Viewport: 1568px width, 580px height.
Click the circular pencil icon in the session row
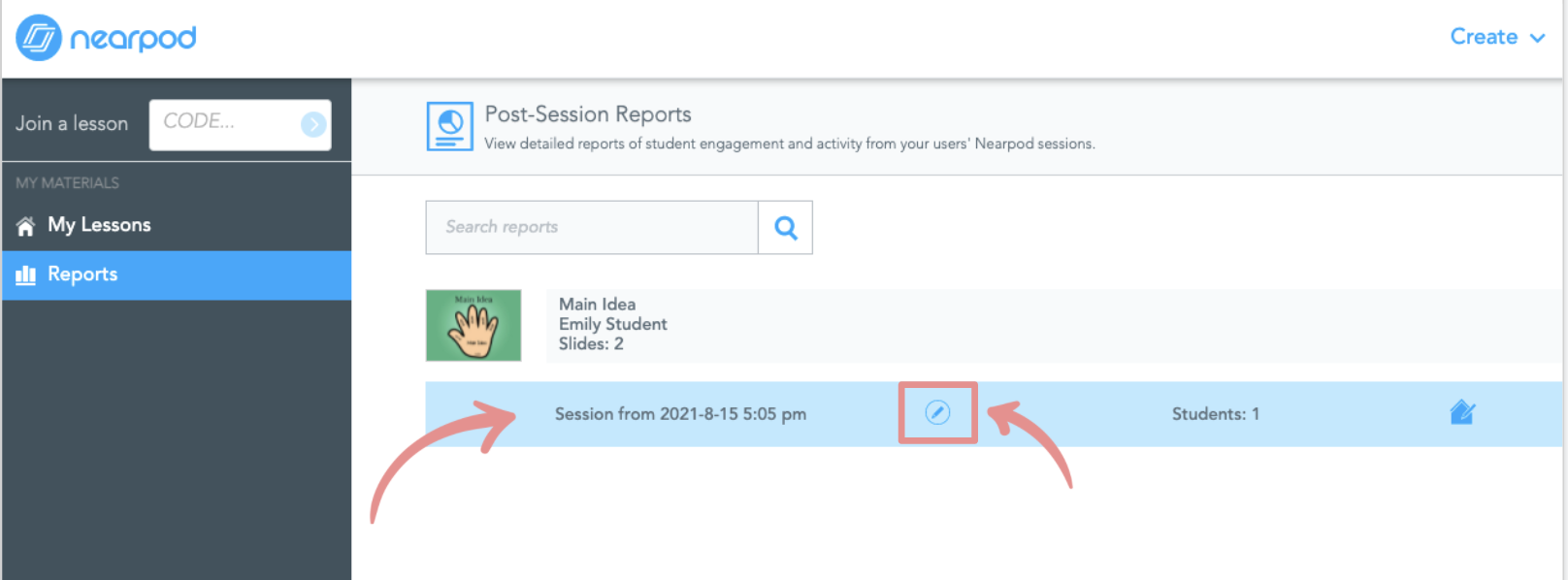point(937,413)
